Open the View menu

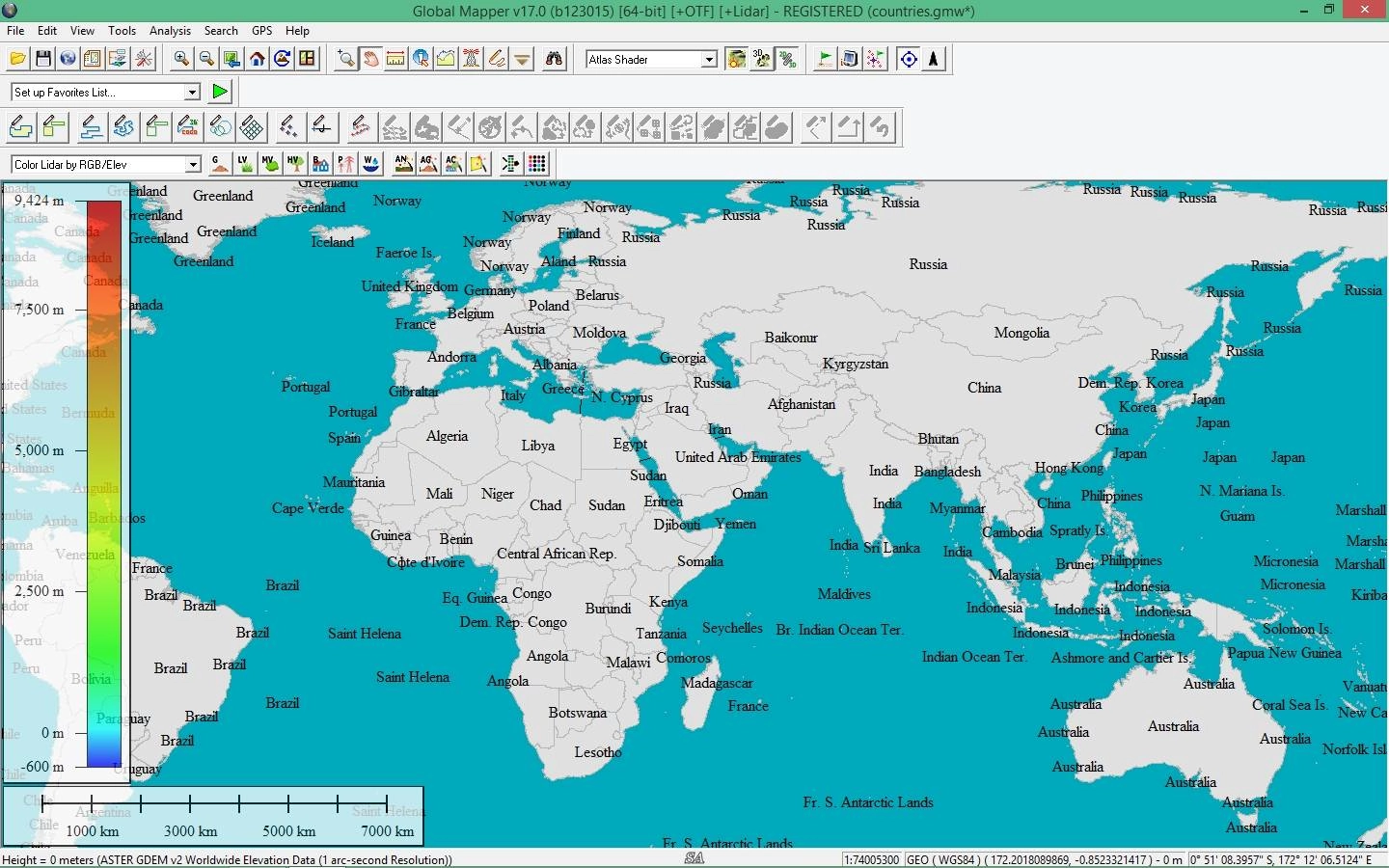pyautogui.click(x=82, y=31)
